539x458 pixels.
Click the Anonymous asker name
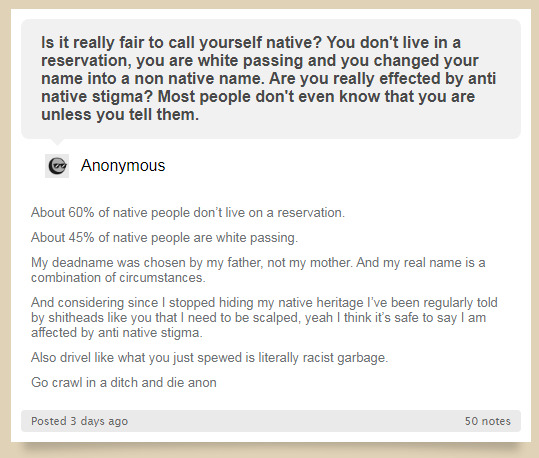pyautogui.click(x=123, y=165)
